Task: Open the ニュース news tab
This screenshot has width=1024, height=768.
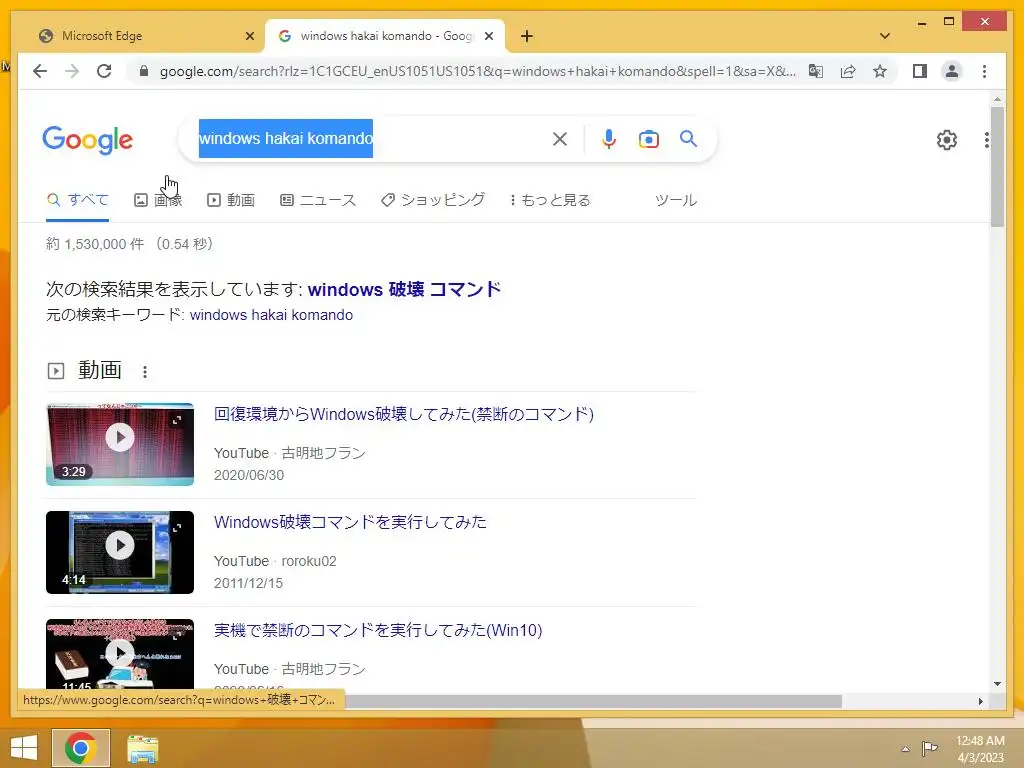Action: 318,200
